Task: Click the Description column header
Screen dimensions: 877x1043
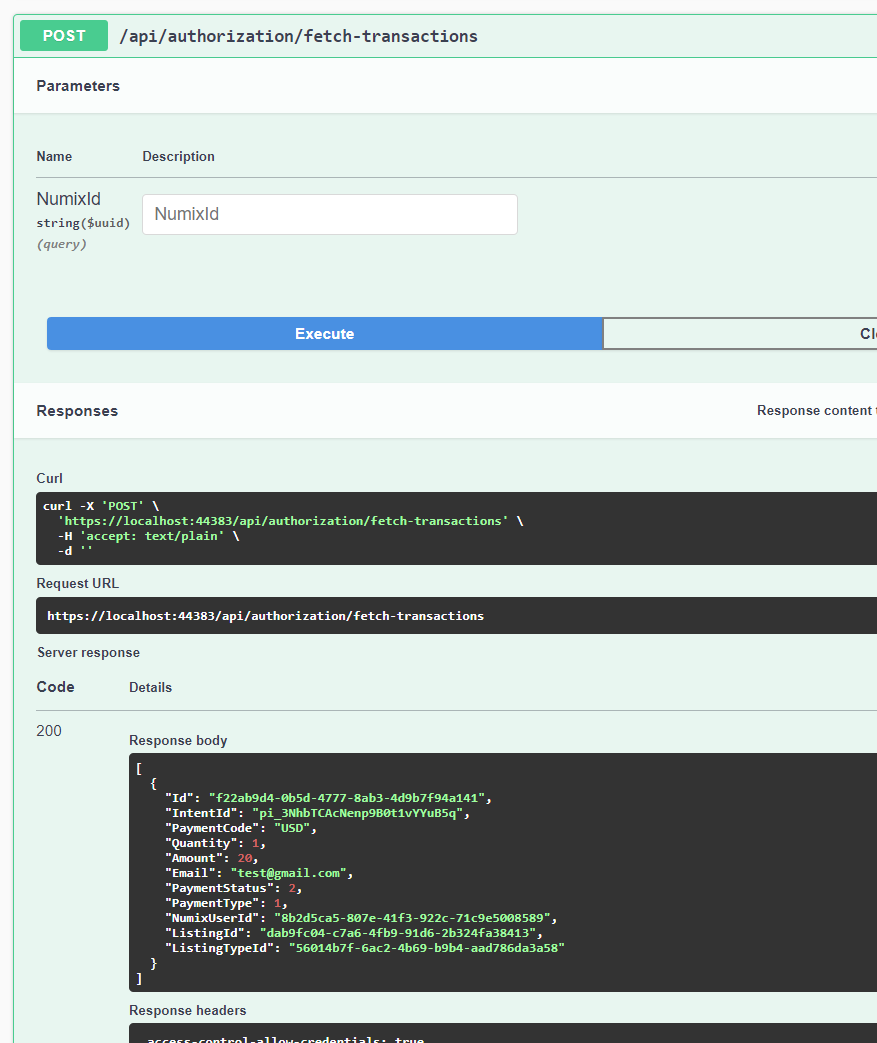Action: point(178,156)
